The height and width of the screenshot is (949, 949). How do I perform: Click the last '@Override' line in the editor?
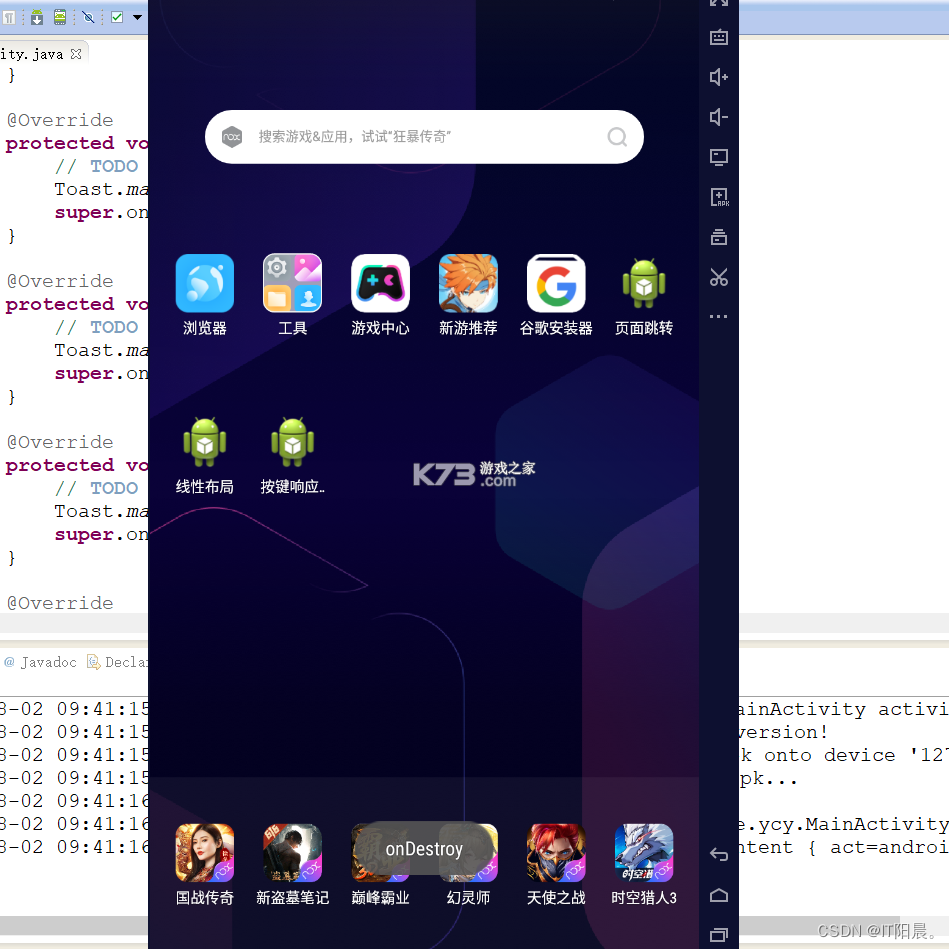60,603
